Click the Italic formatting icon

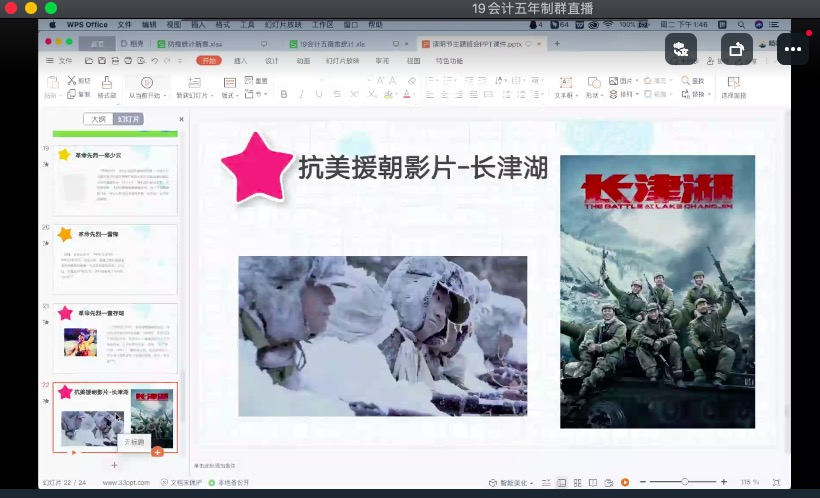(x=300, y=94)
